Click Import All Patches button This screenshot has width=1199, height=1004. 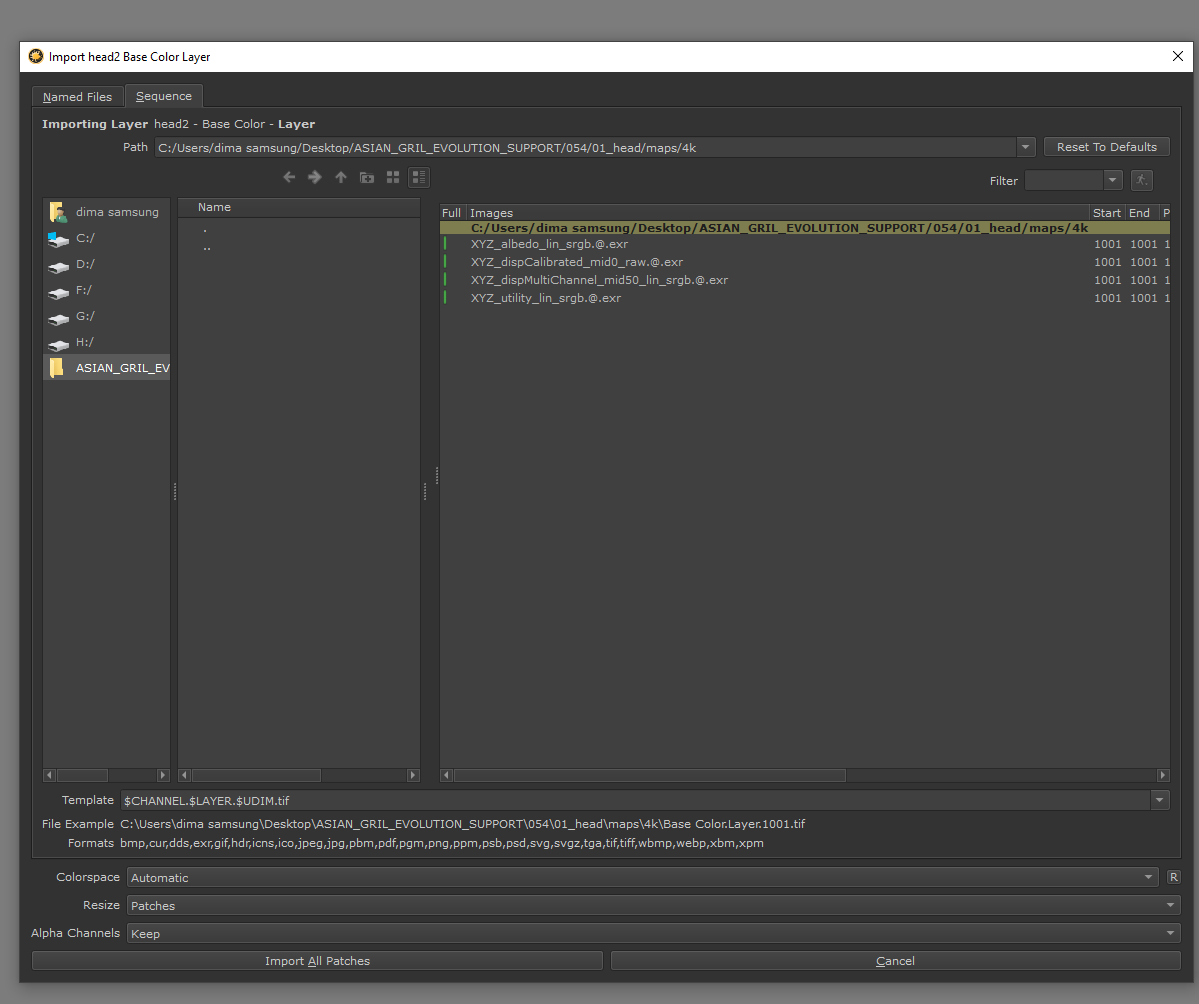pos(317,960)
